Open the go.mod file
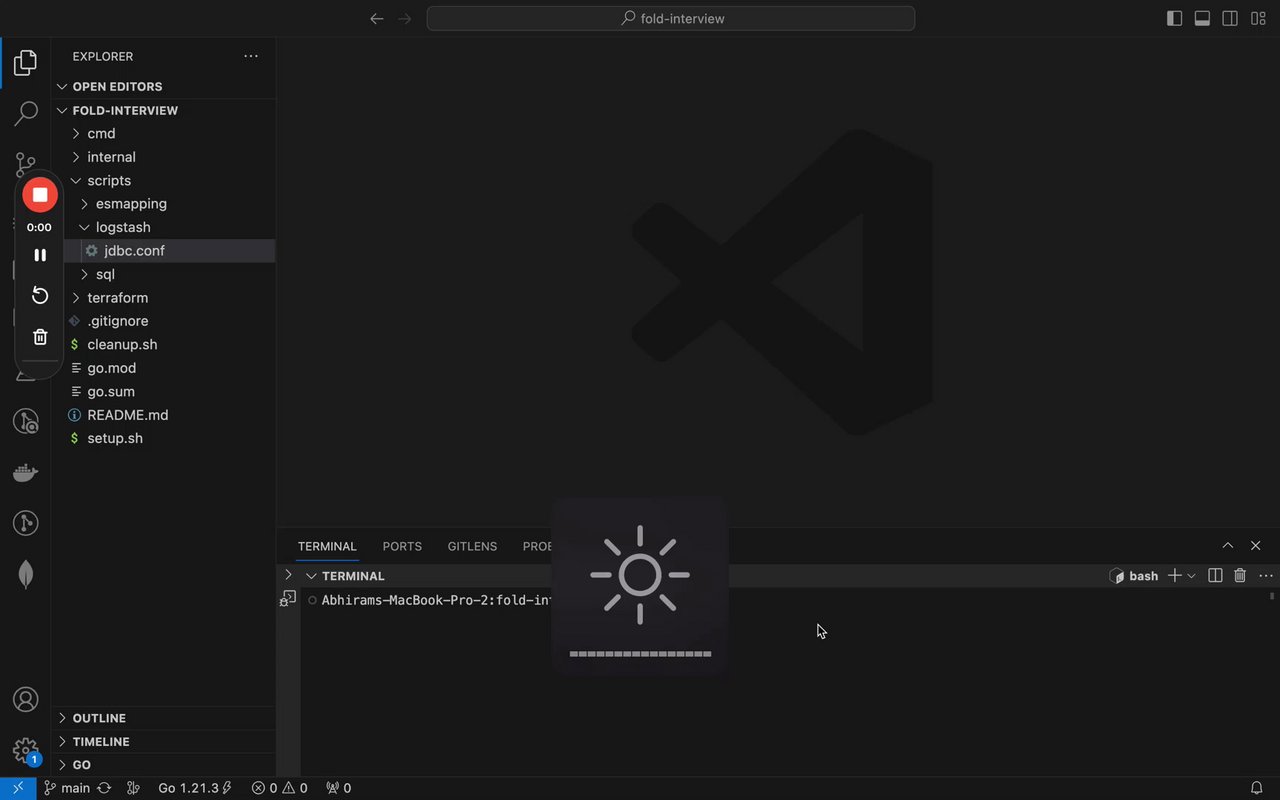 164,368
